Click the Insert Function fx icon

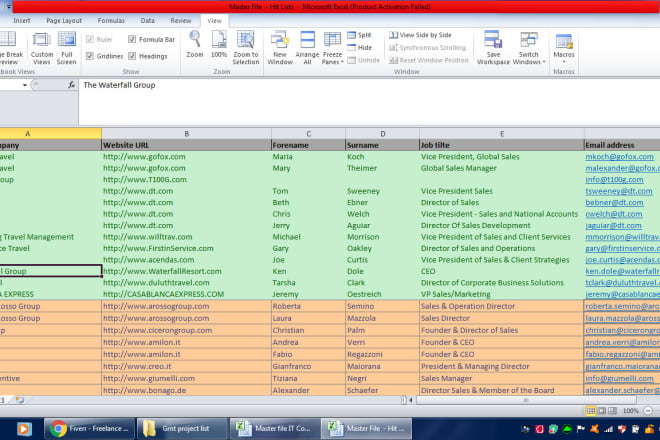pyautogui.click(x=72, y=85)
